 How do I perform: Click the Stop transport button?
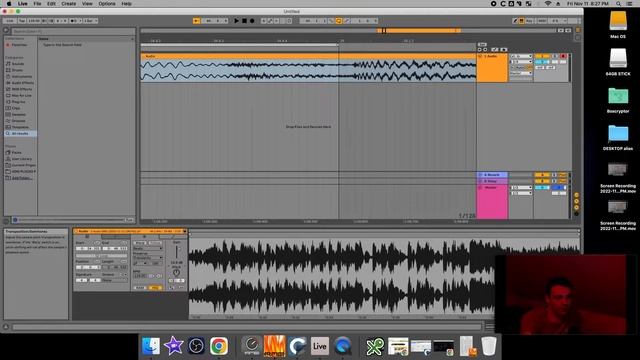point(244,21)
